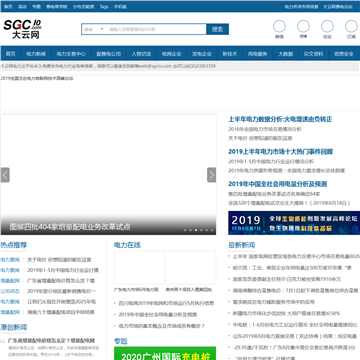
Task: Open the 2020广州国际充电桩 green banner
Action: point(165,353)
